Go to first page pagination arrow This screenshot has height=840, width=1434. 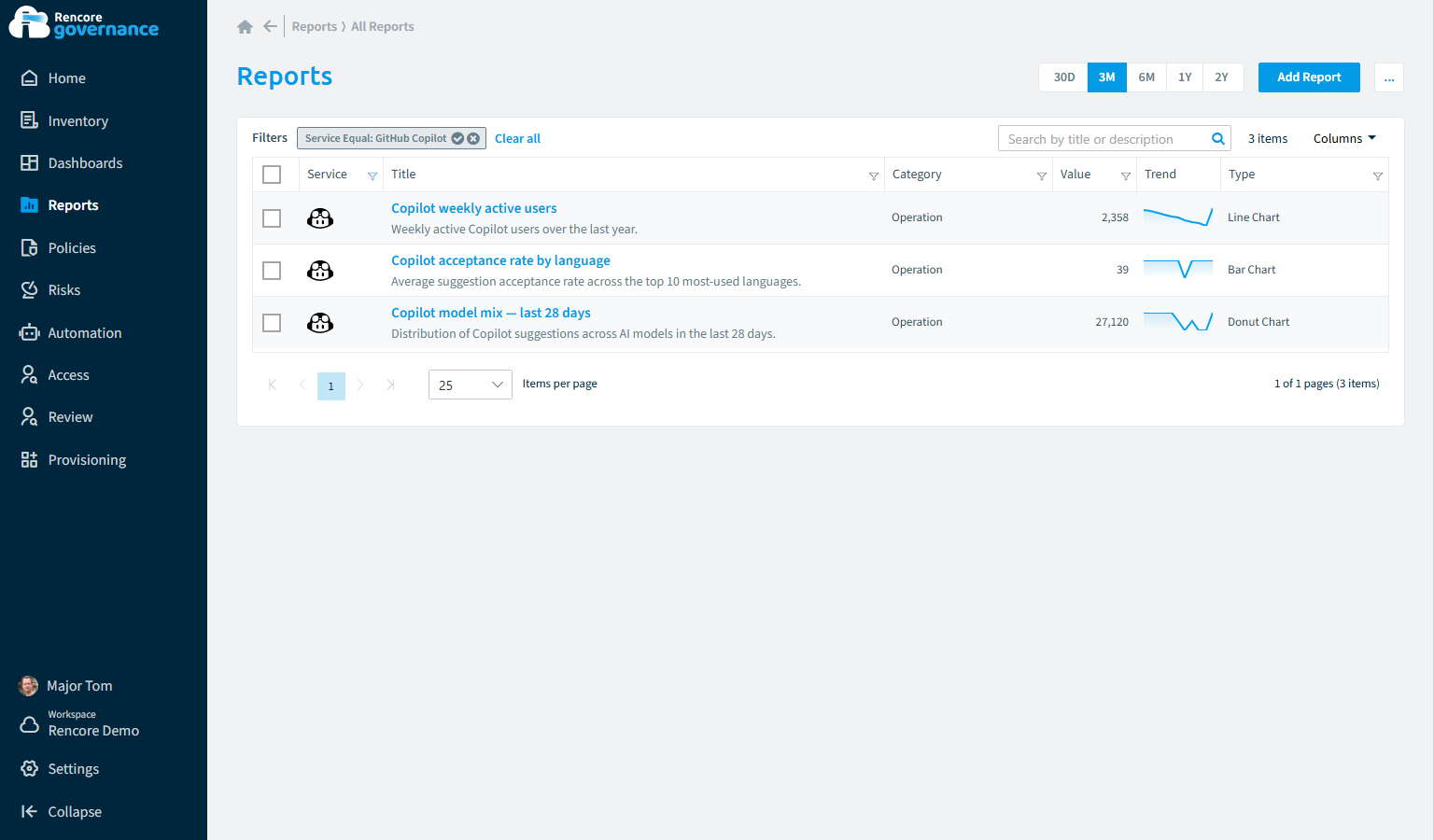[x=272, y=385]
